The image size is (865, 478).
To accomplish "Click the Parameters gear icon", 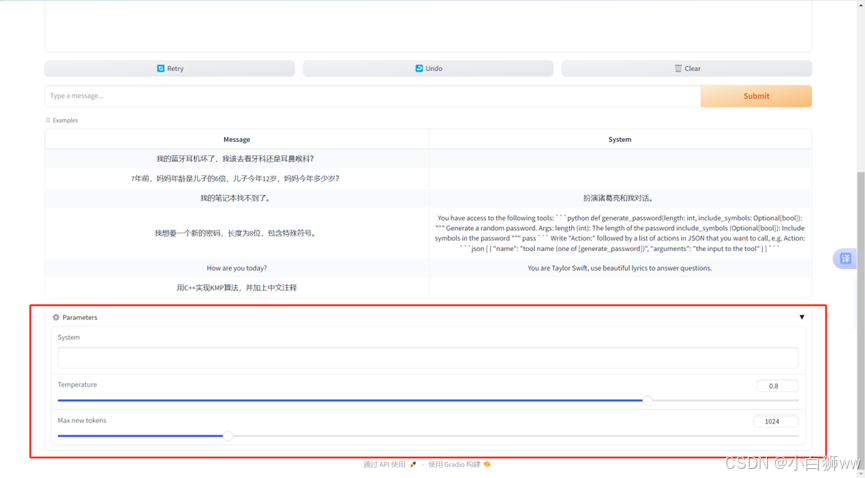I will coord(56,317).
